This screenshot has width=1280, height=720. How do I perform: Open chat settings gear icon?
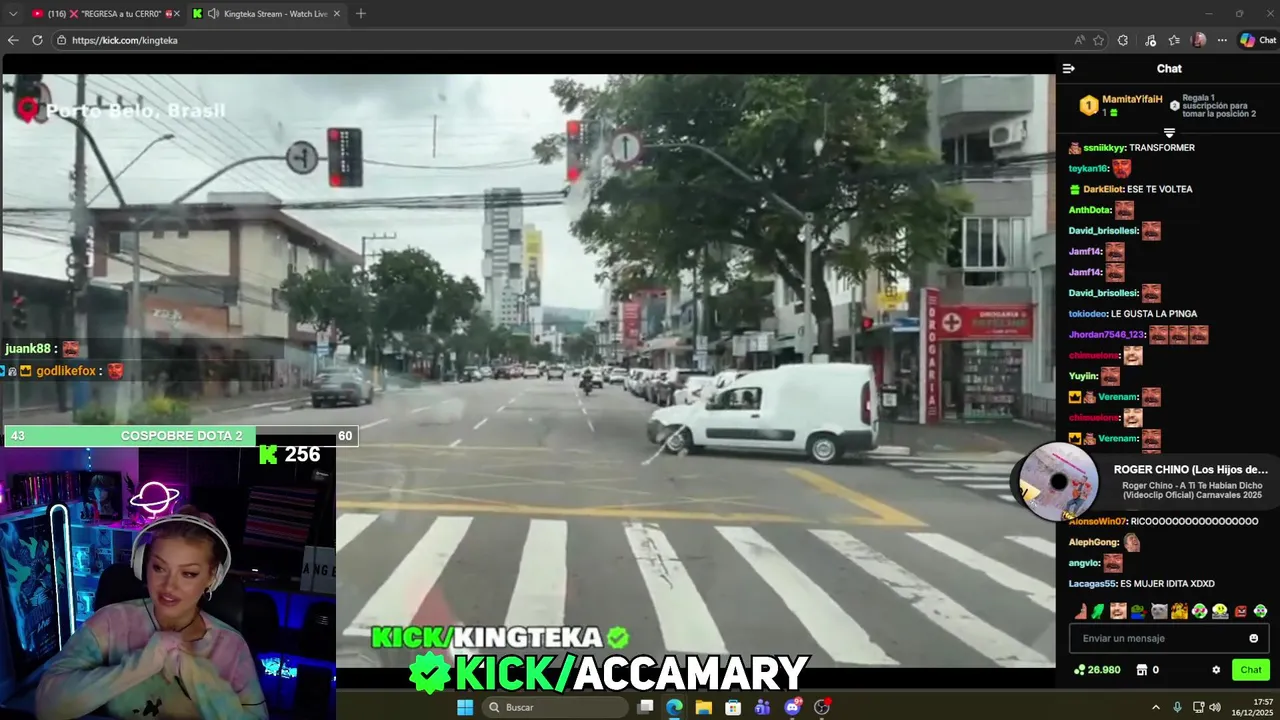[x=1216, y=670]
